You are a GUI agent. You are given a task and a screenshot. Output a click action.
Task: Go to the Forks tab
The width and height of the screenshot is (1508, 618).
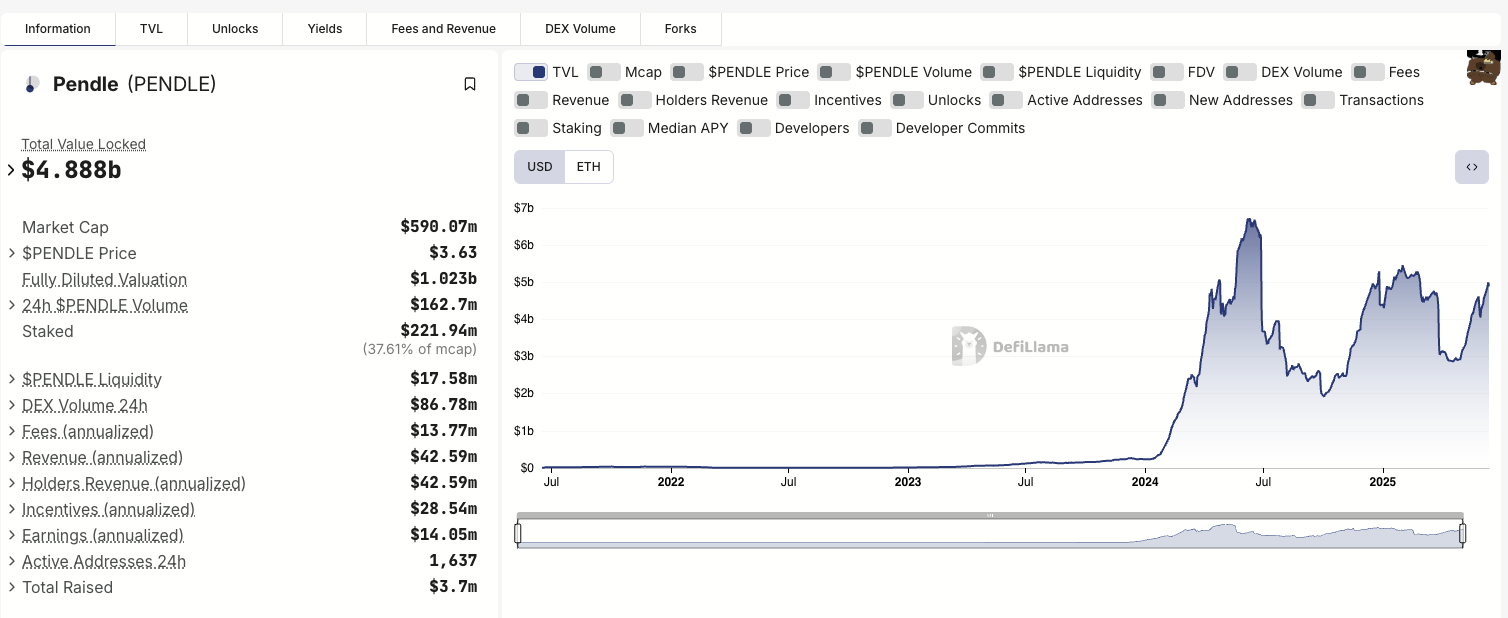tap(680, 29)
